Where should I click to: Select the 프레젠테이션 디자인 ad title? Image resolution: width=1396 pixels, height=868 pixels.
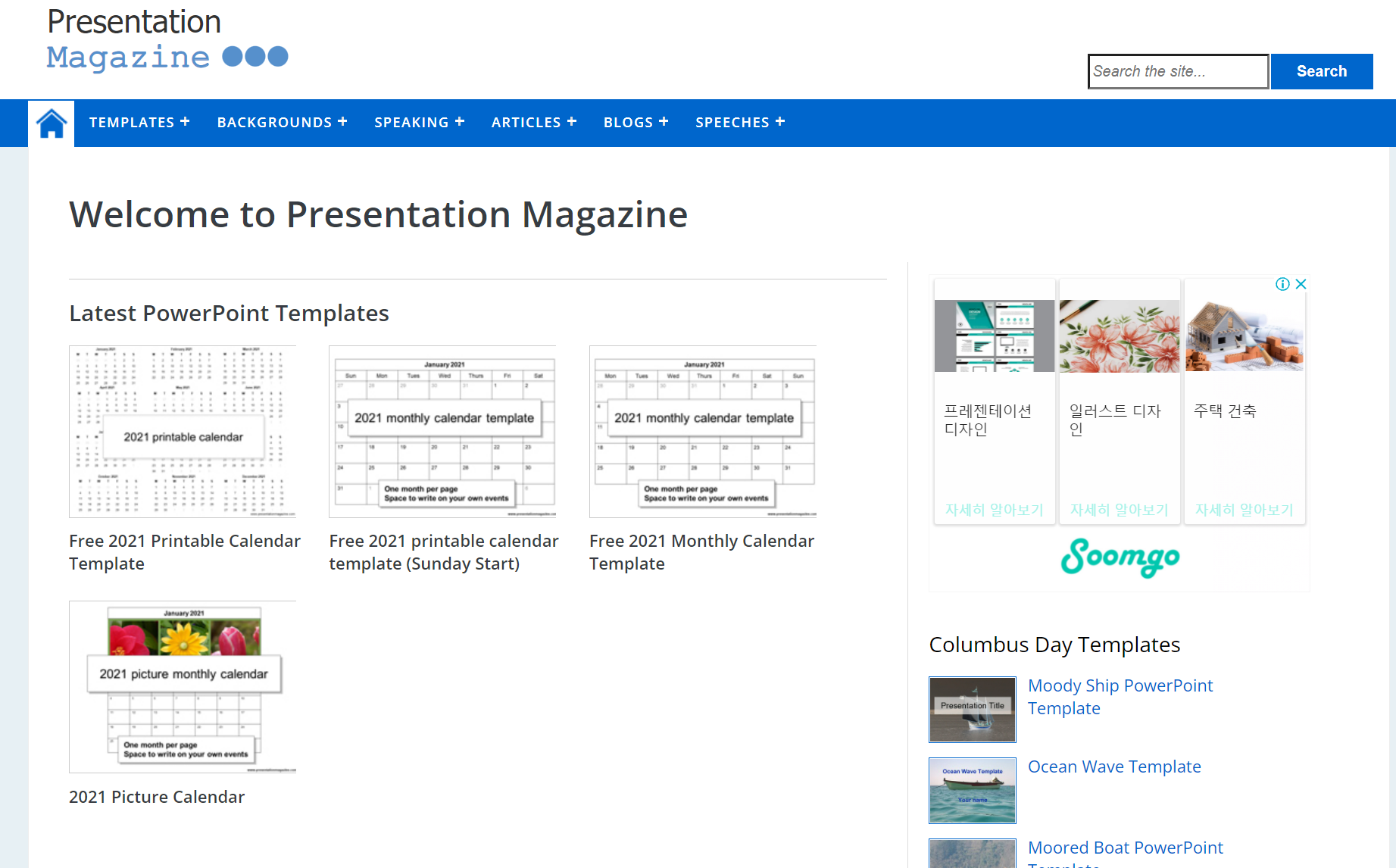pos(988,420)
